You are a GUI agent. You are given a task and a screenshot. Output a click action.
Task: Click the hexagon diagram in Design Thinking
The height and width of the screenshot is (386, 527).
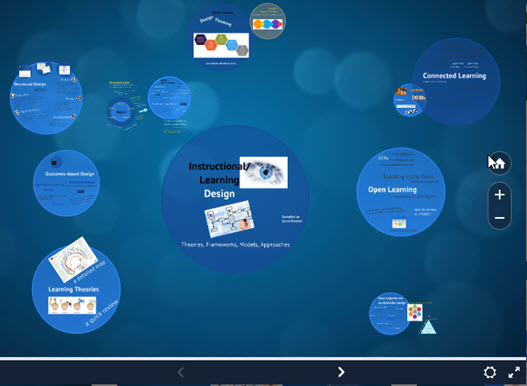221,45
